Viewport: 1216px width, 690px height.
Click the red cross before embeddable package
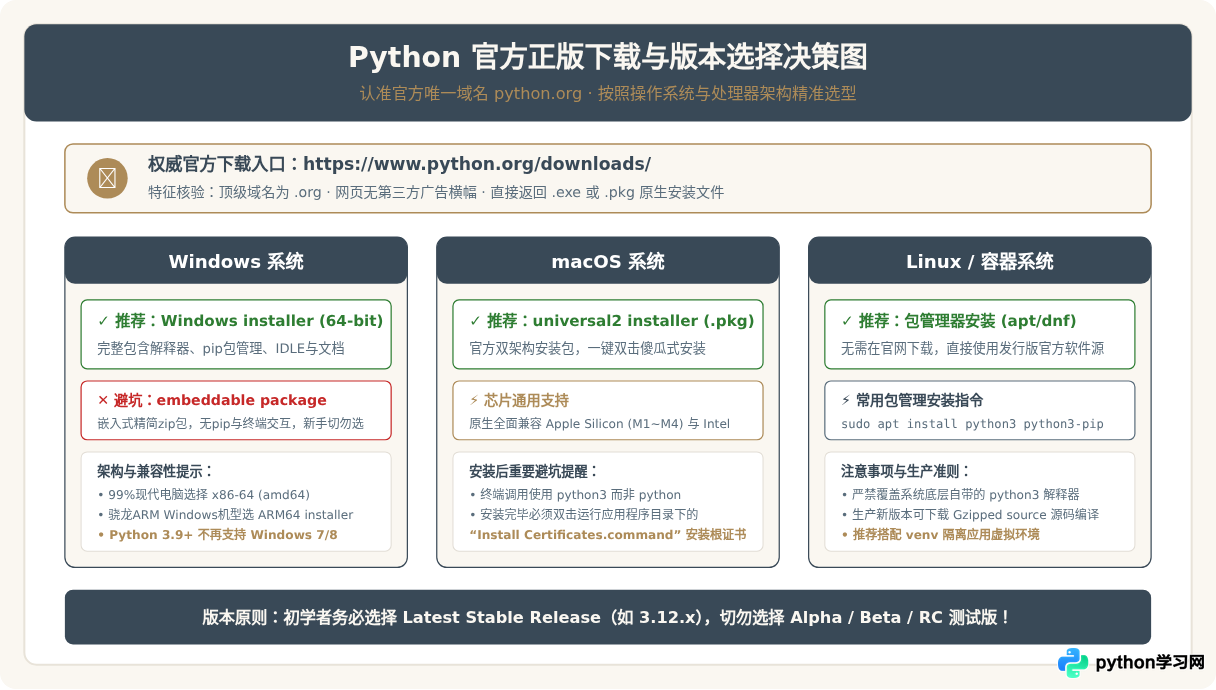tap(103, 400)
